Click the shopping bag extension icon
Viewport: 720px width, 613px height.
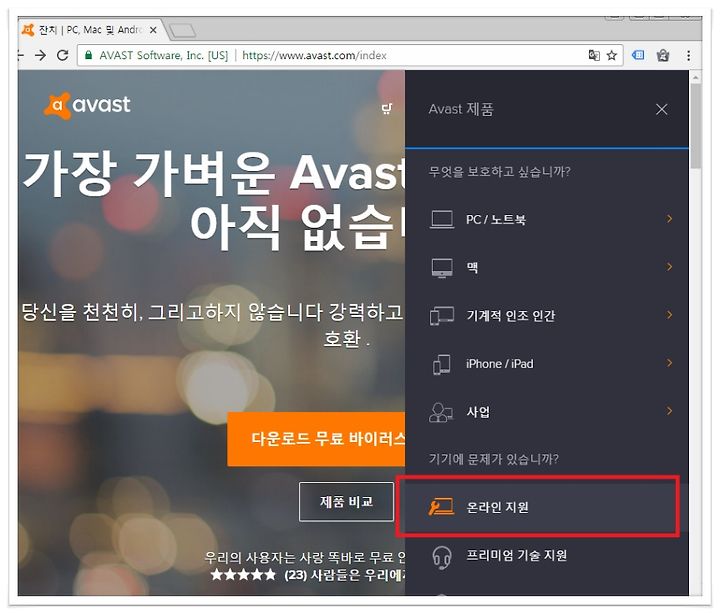(663, 56)
